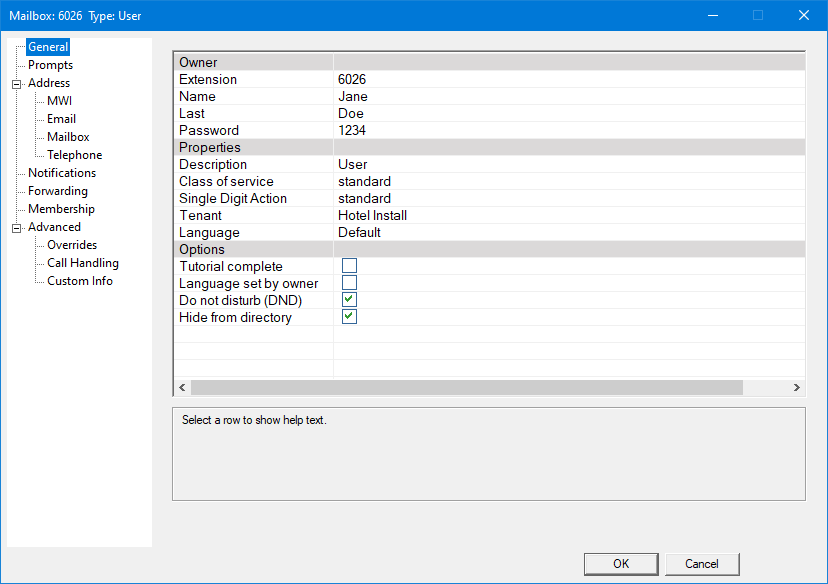Go to the Email address settings
This screenshot has height=584, width=828.
pos(61,119)
